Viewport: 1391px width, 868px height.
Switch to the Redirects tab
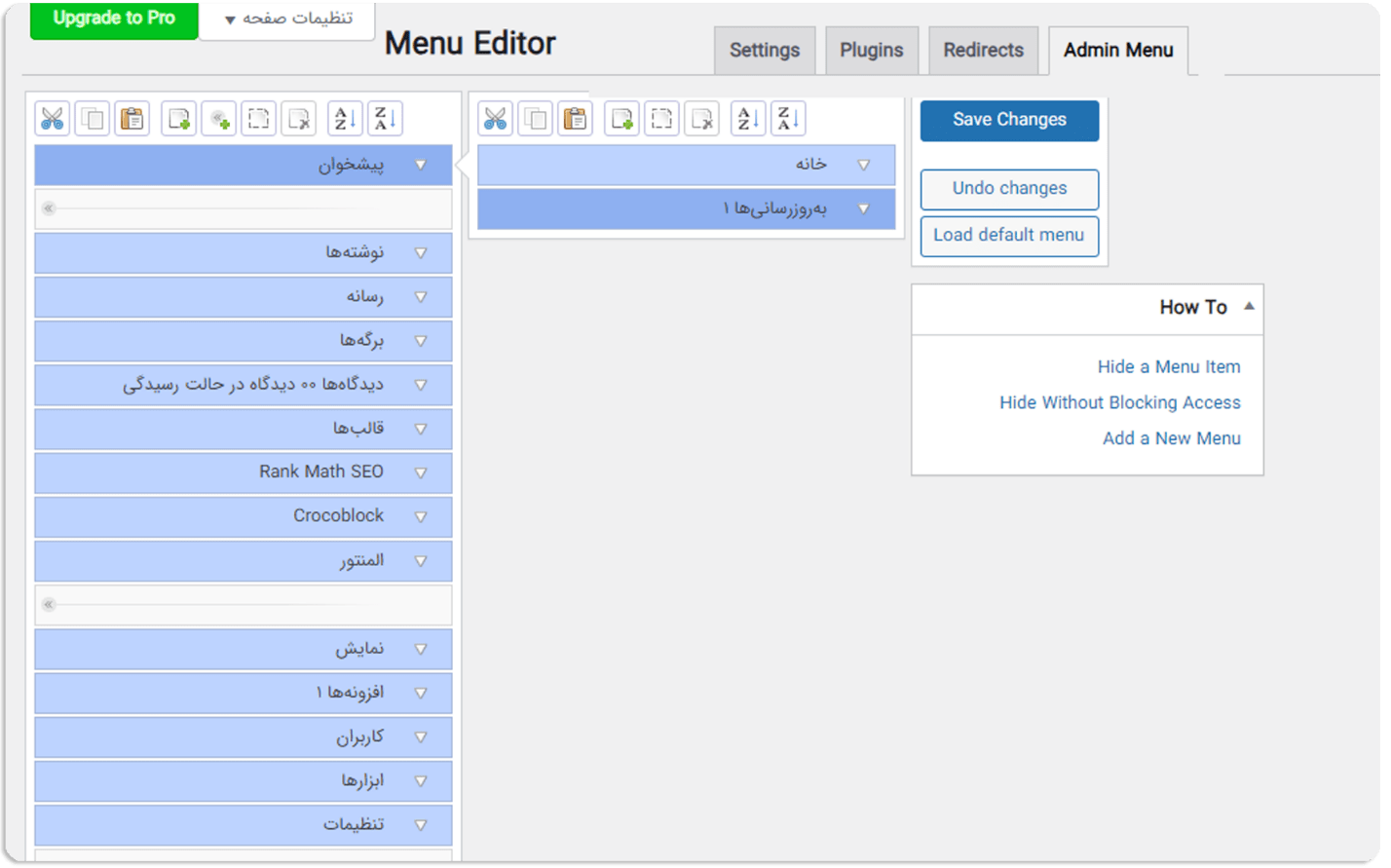[x=983, y=50]
